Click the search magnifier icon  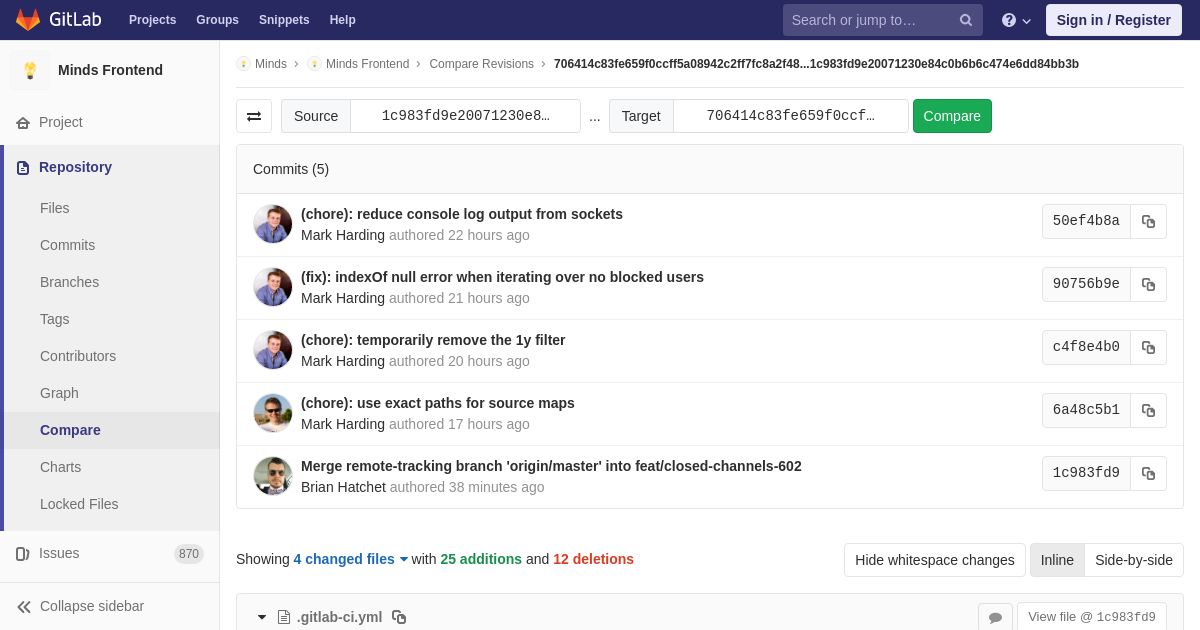pos(966,20)
